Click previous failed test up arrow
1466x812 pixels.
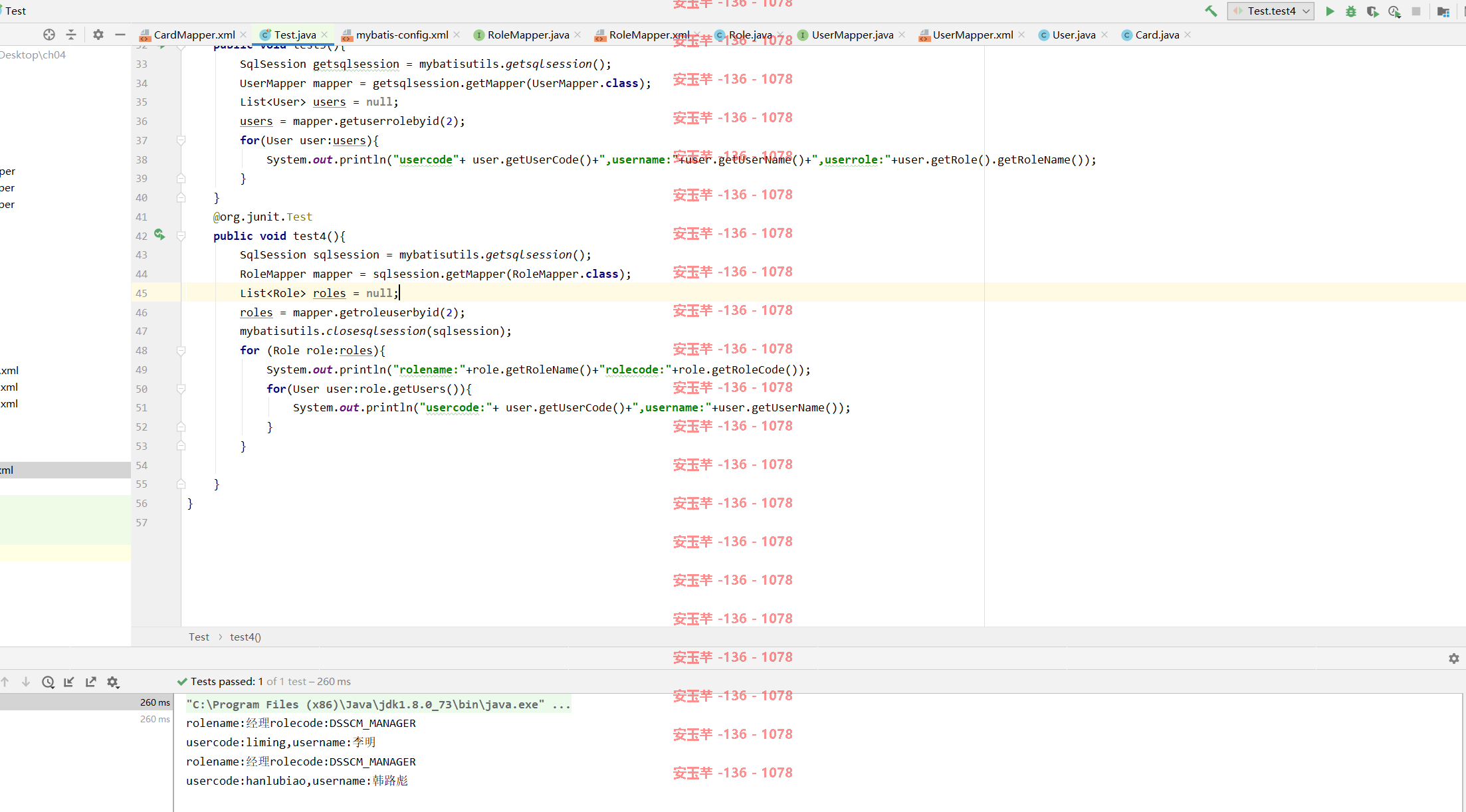tap(5, 682)
